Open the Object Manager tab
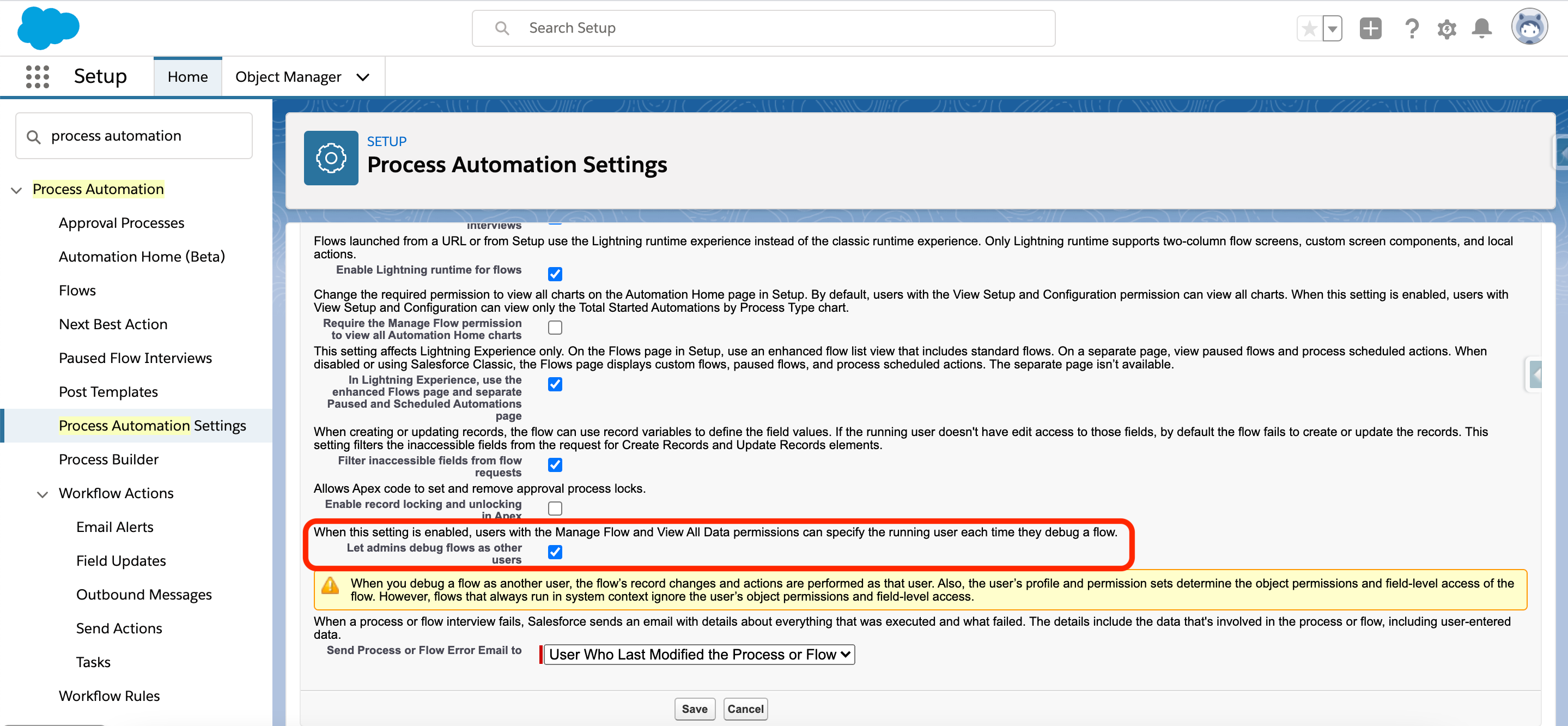 click(x=288, y=77)
